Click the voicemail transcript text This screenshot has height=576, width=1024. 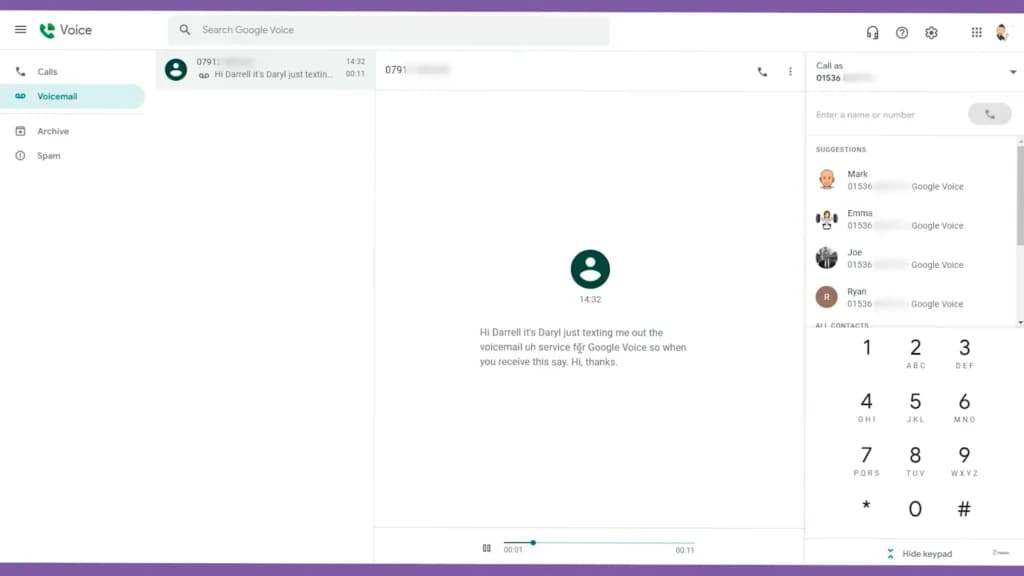(583, 347)
